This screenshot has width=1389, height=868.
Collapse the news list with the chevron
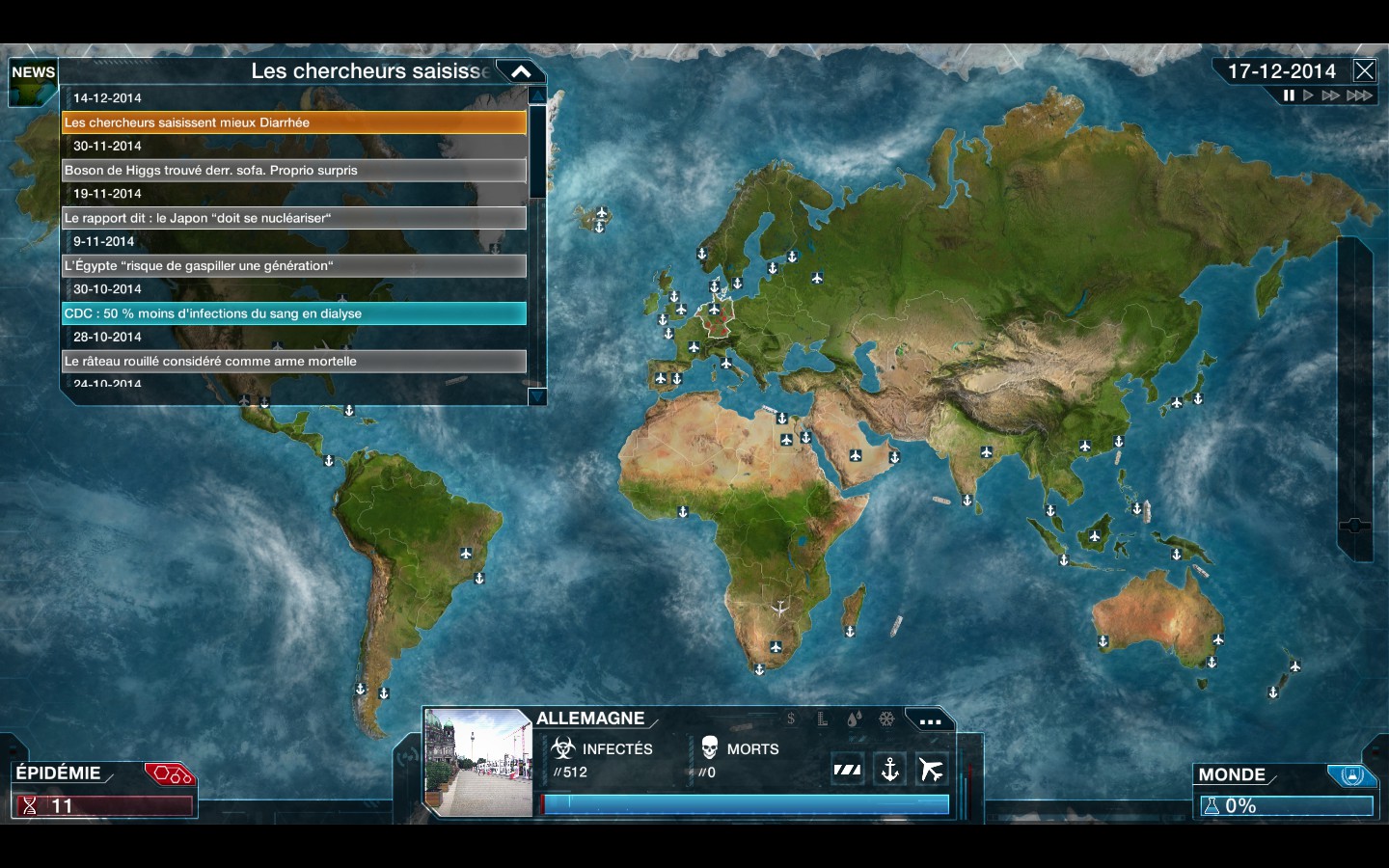521,71
